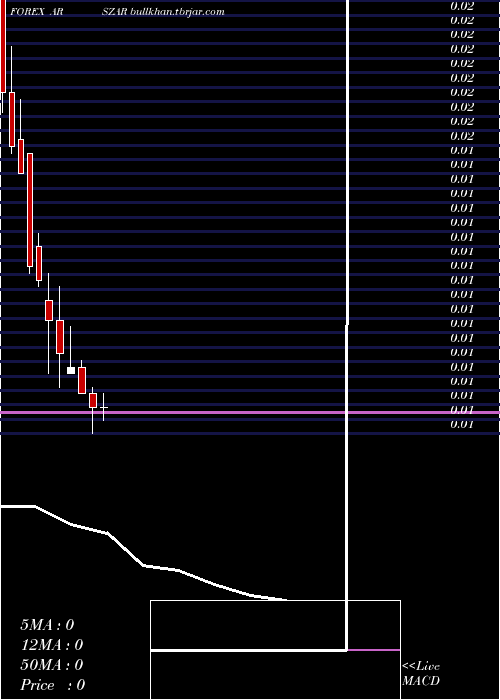Click the 'Price : 0' readout
500x700 pixels.
[x=53, y=685]
